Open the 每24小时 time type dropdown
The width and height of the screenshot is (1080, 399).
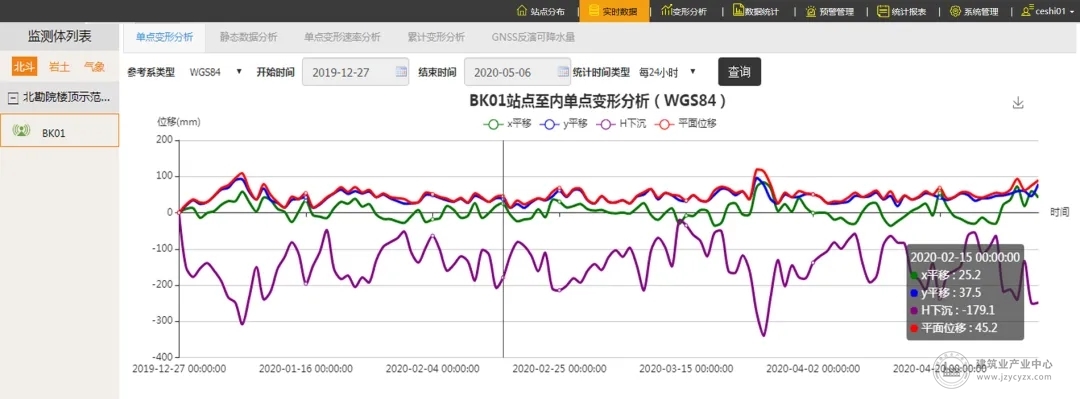(x=667, y=72)
